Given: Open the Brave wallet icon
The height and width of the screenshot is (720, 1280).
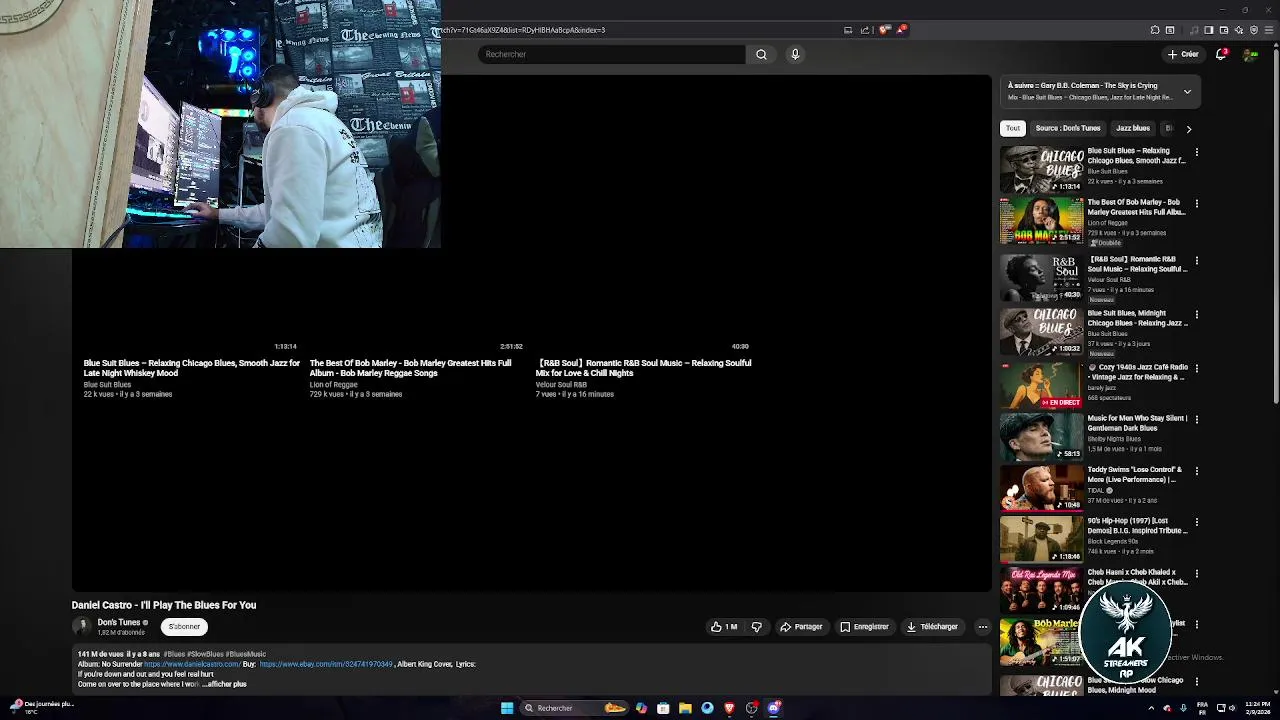Looking at the screenshot, I should pyautogui.click(x=1223, y=30).
